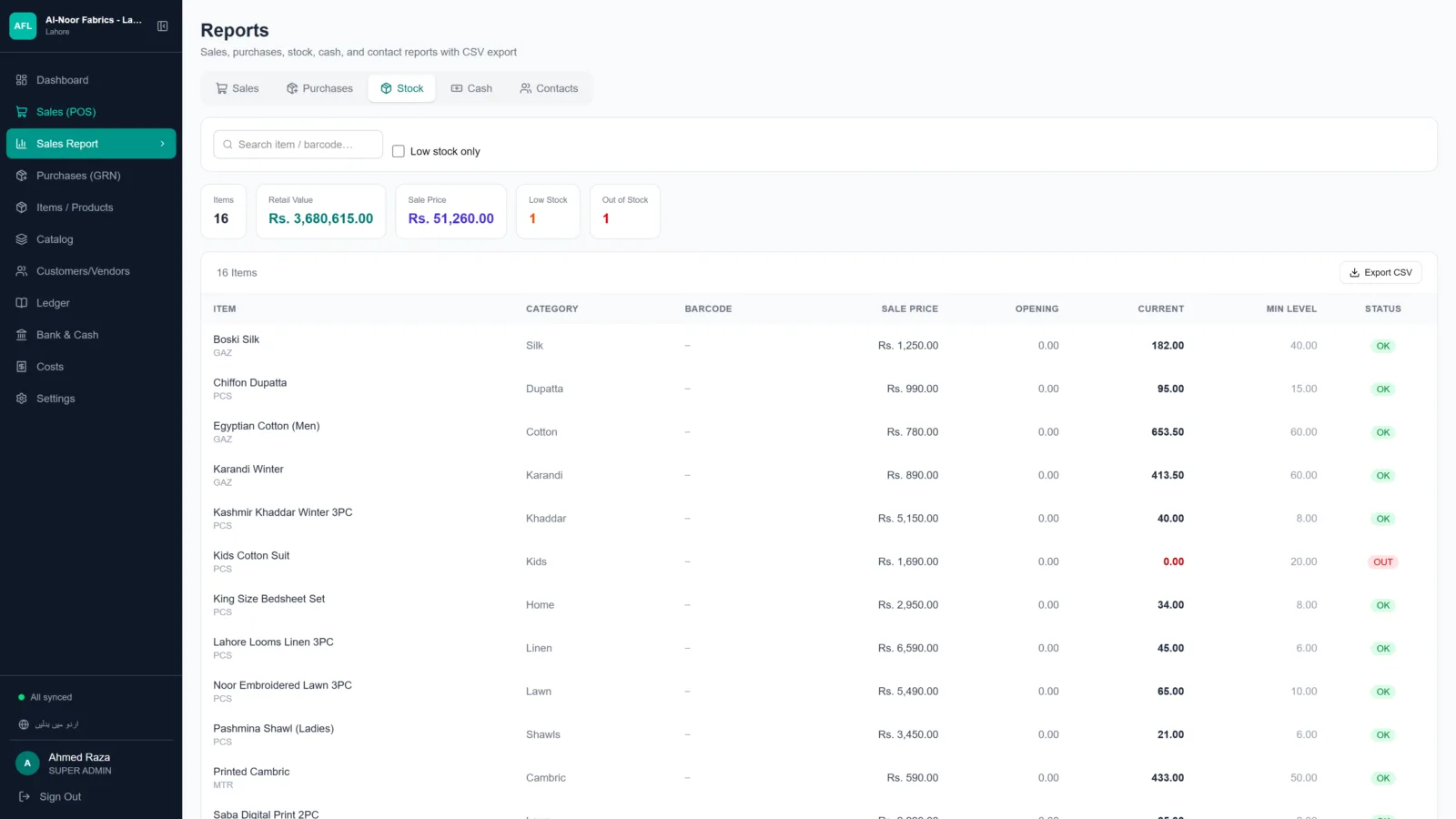Click the OUT status badge for Kids Cotton Suit

point(1382,562)
